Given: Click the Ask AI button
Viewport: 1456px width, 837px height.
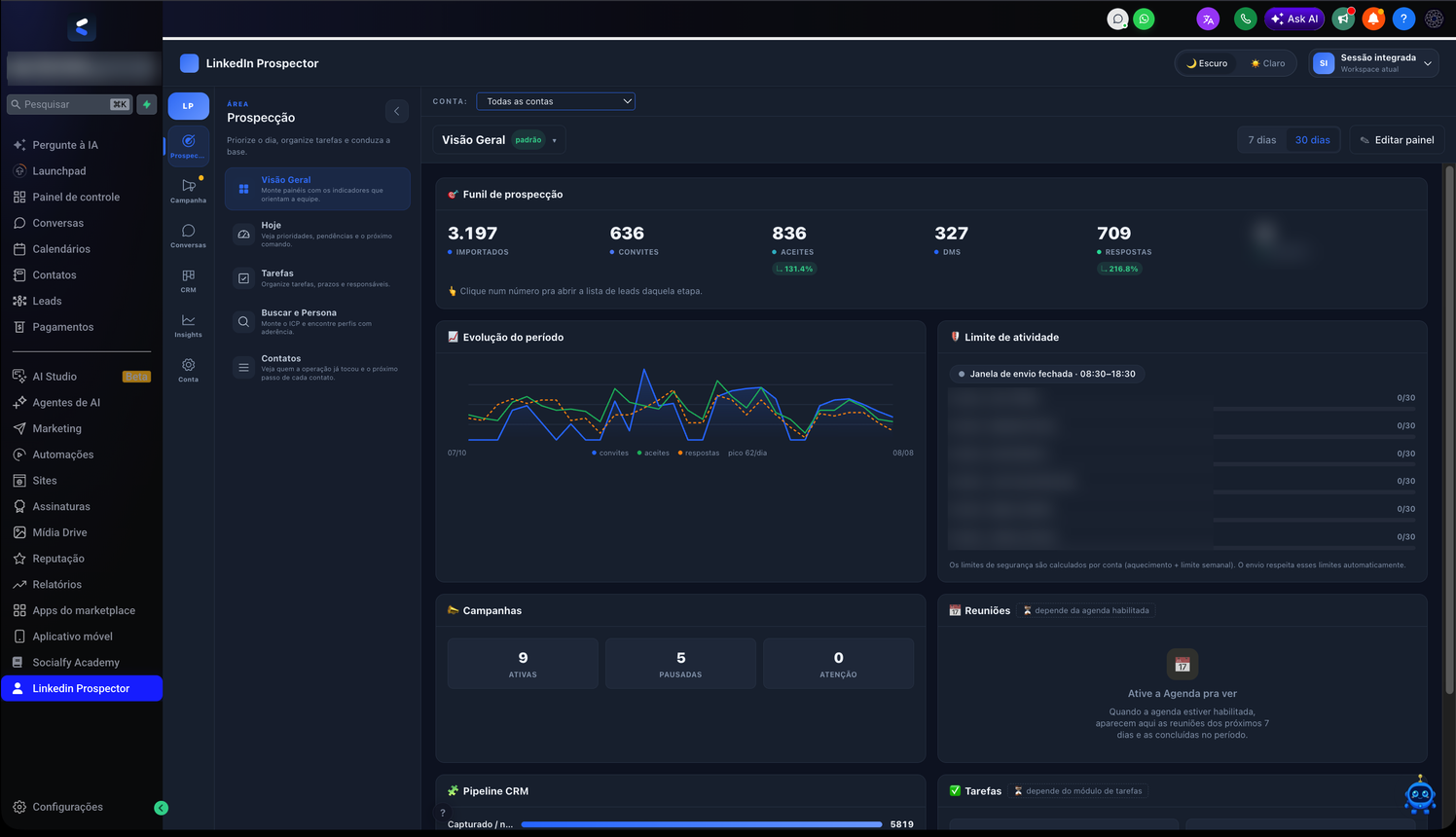Looking at the screenshot, I should click(x=1294, y=18).
